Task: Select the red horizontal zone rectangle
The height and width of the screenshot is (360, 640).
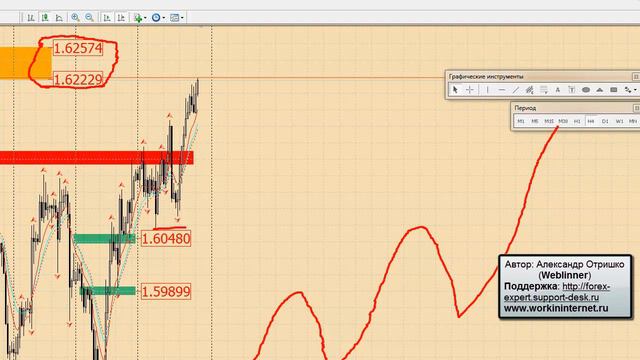Action: 96,158
